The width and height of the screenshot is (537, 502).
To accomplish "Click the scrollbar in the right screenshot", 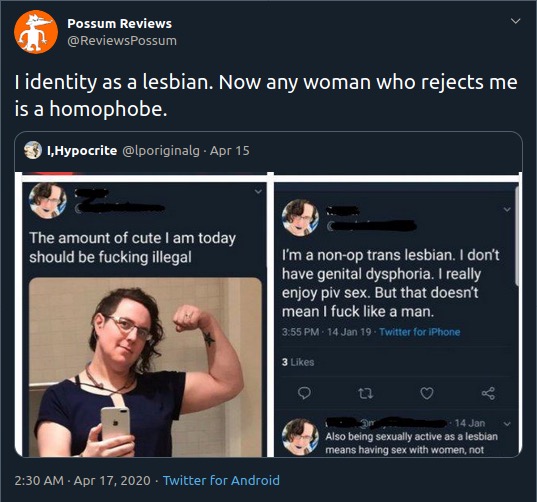I will [x=517, y=236].
